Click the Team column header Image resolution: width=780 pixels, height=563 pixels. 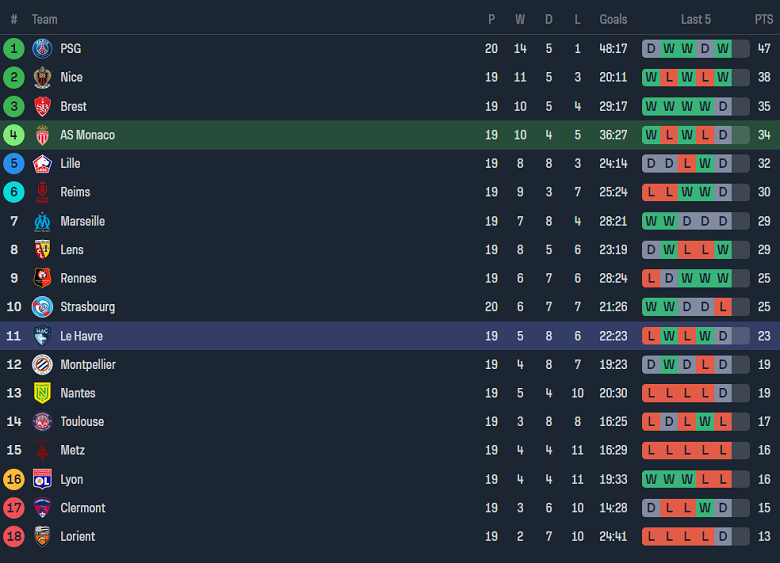pos(44,19)
